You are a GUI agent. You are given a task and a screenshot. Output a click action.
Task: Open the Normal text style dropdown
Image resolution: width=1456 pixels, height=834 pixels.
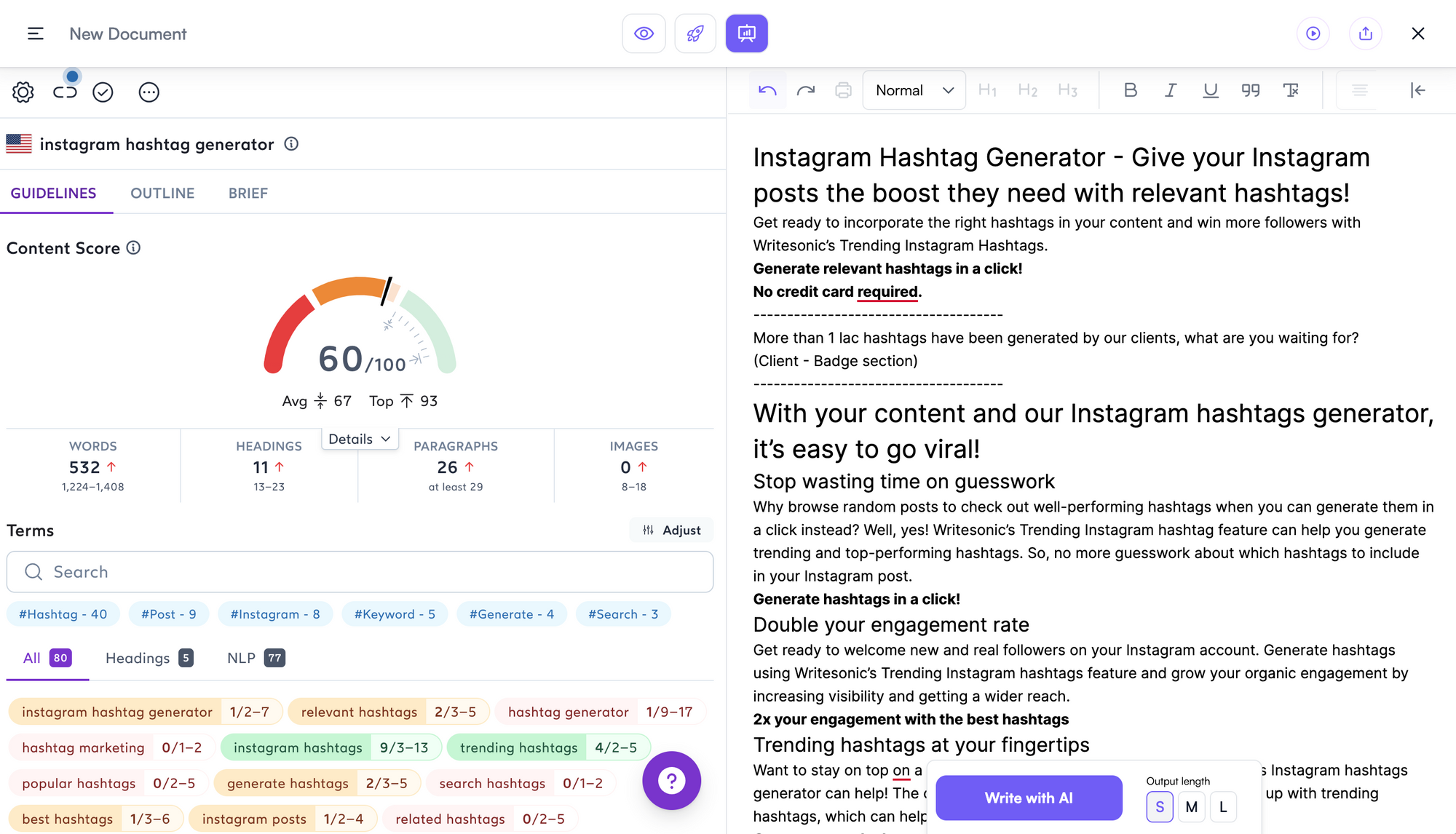(x=914, y=90)
